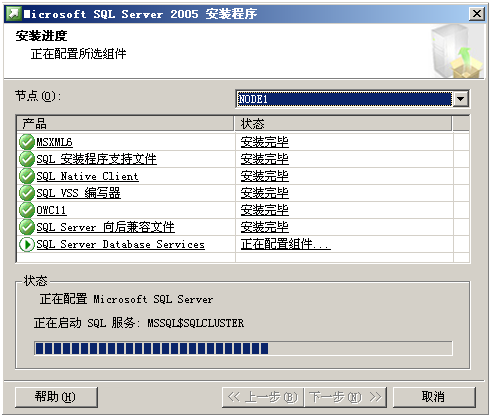Screen dimensions: 491x417
Task: Click the checkmark icon for SQL Native Client
Action: coord(27,176)
